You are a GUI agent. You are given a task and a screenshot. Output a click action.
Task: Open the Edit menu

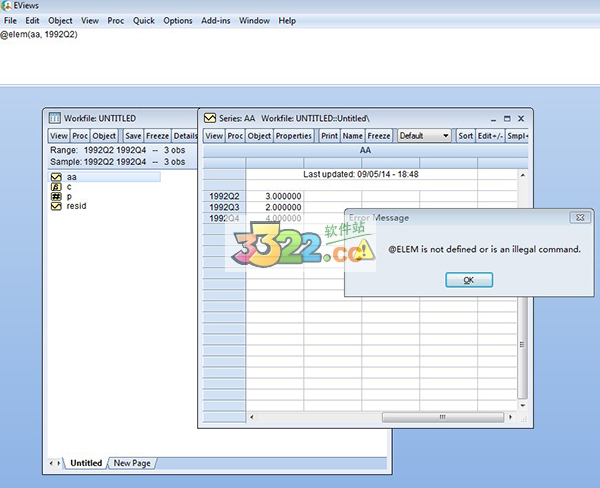click(33, 21)
